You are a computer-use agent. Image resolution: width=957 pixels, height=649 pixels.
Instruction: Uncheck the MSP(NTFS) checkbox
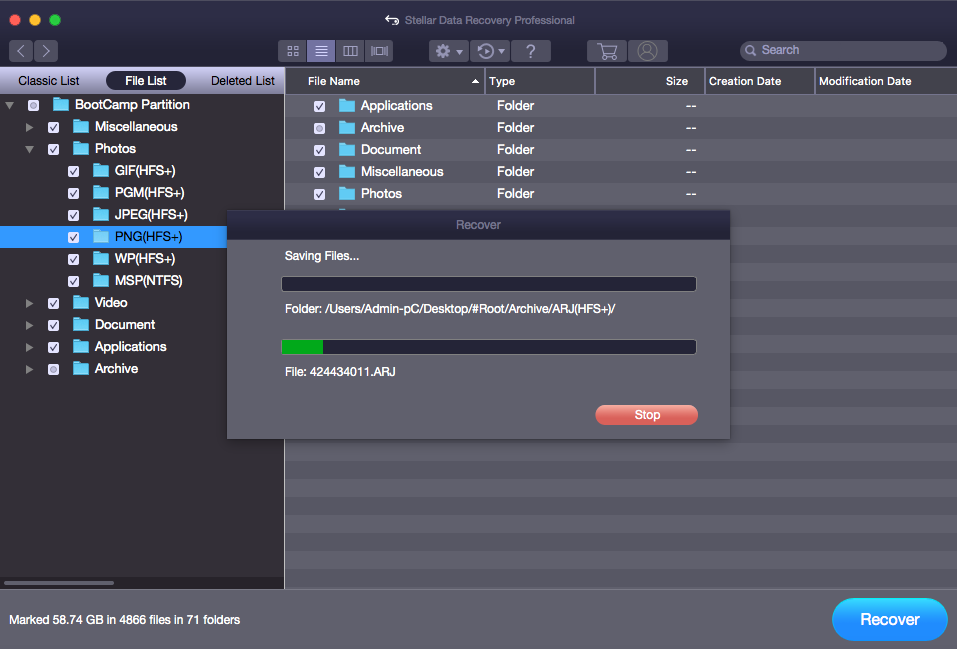73,281
